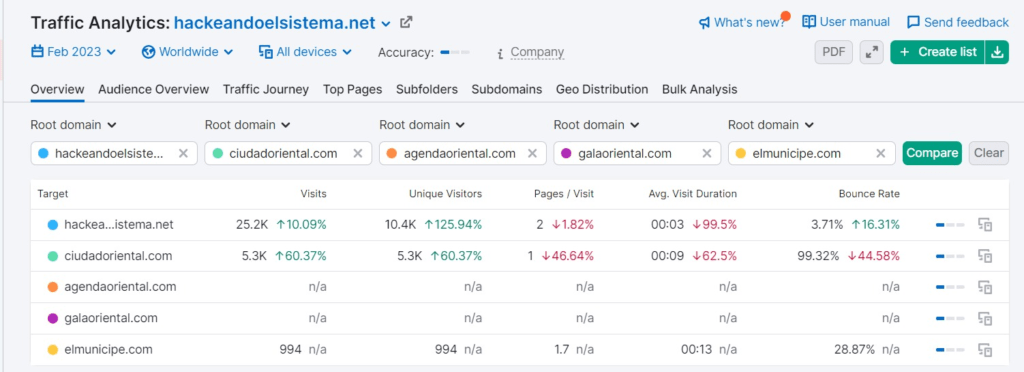Click copy icon in ciudadoriental.com row

[x=985, y=256]
